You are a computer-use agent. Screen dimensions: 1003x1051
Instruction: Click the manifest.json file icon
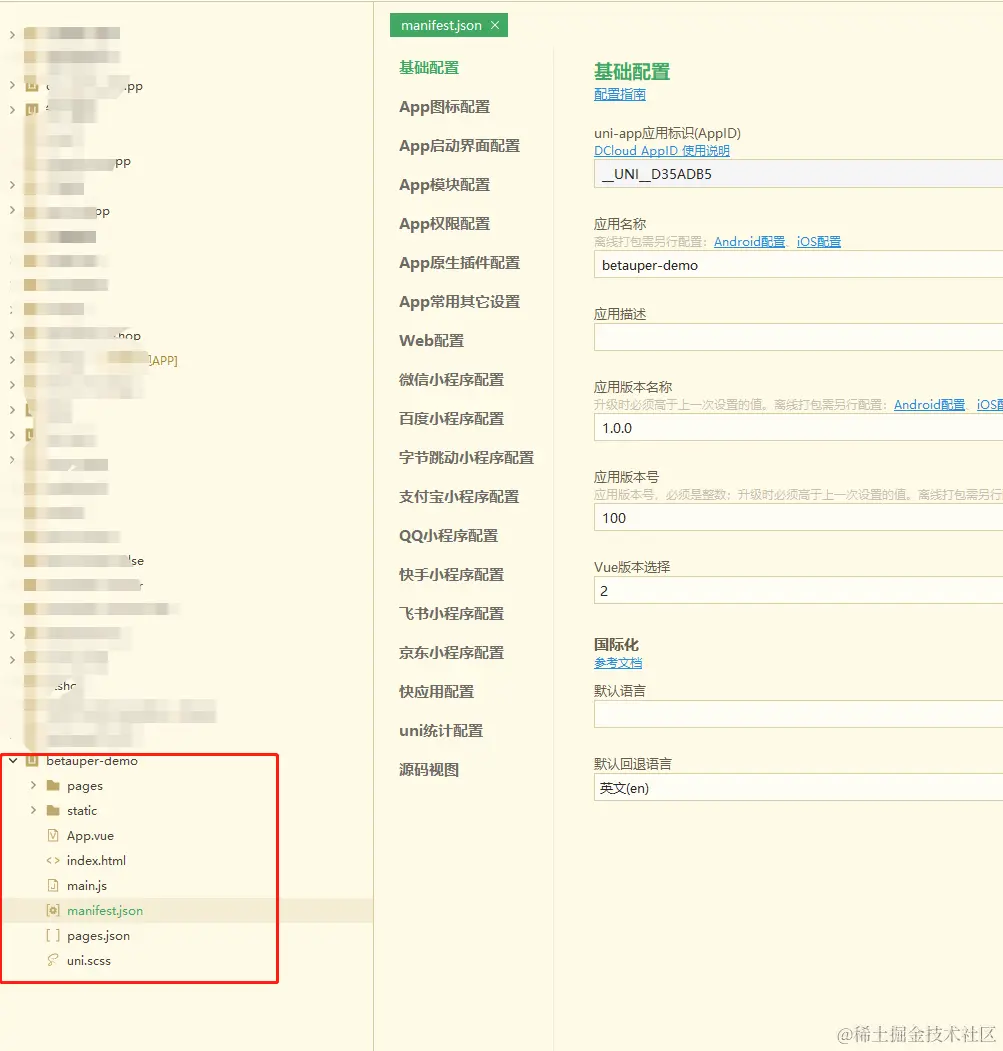[x=53, y=910]
